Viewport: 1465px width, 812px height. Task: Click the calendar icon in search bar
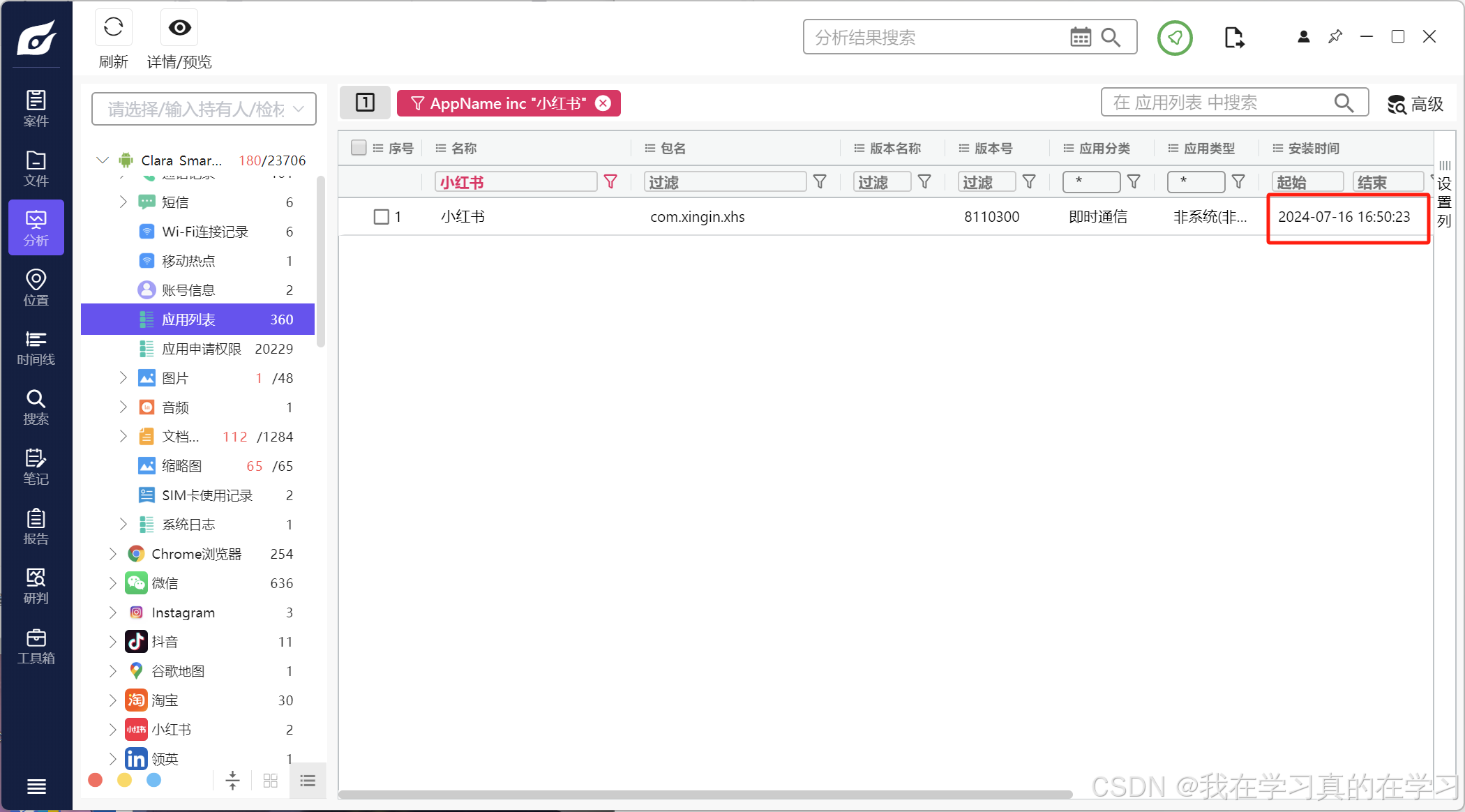point(1080,37)
